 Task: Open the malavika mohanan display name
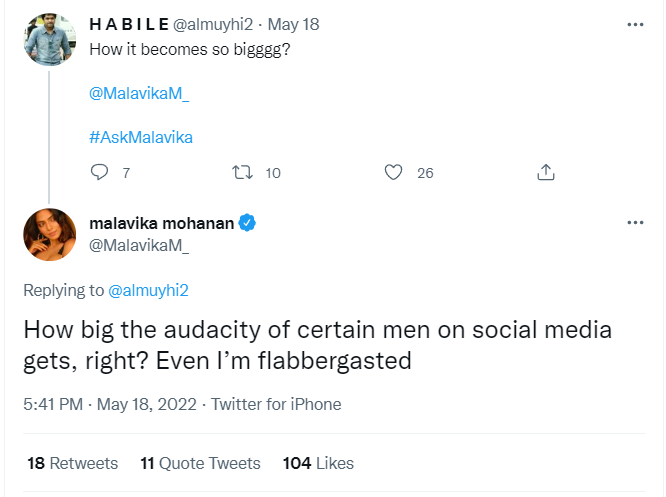(x=162, y=223)
